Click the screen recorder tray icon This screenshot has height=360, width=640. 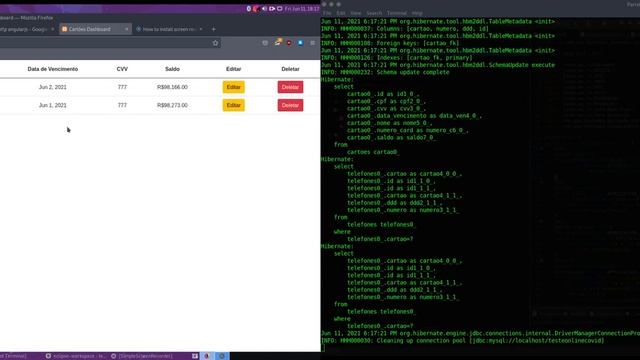272,9
